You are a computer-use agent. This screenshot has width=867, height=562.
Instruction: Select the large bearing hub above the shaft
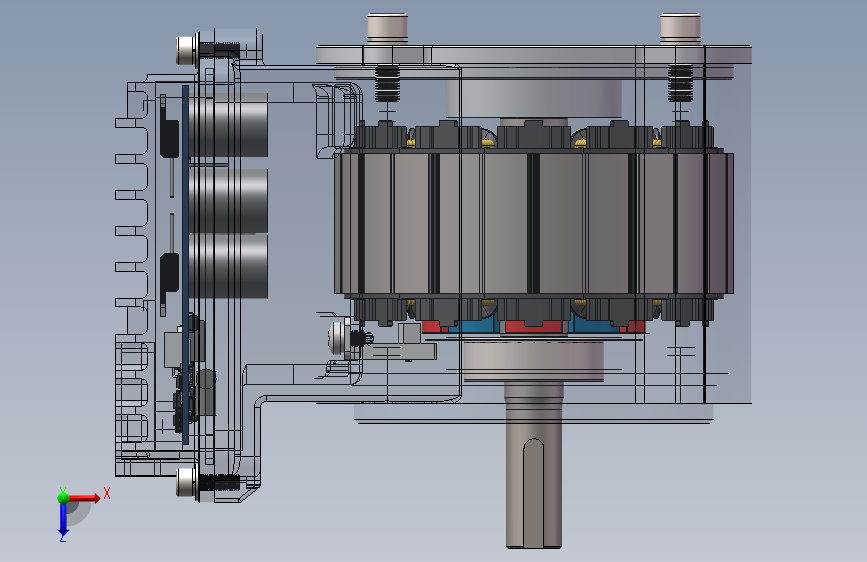(x=534, y=361)
